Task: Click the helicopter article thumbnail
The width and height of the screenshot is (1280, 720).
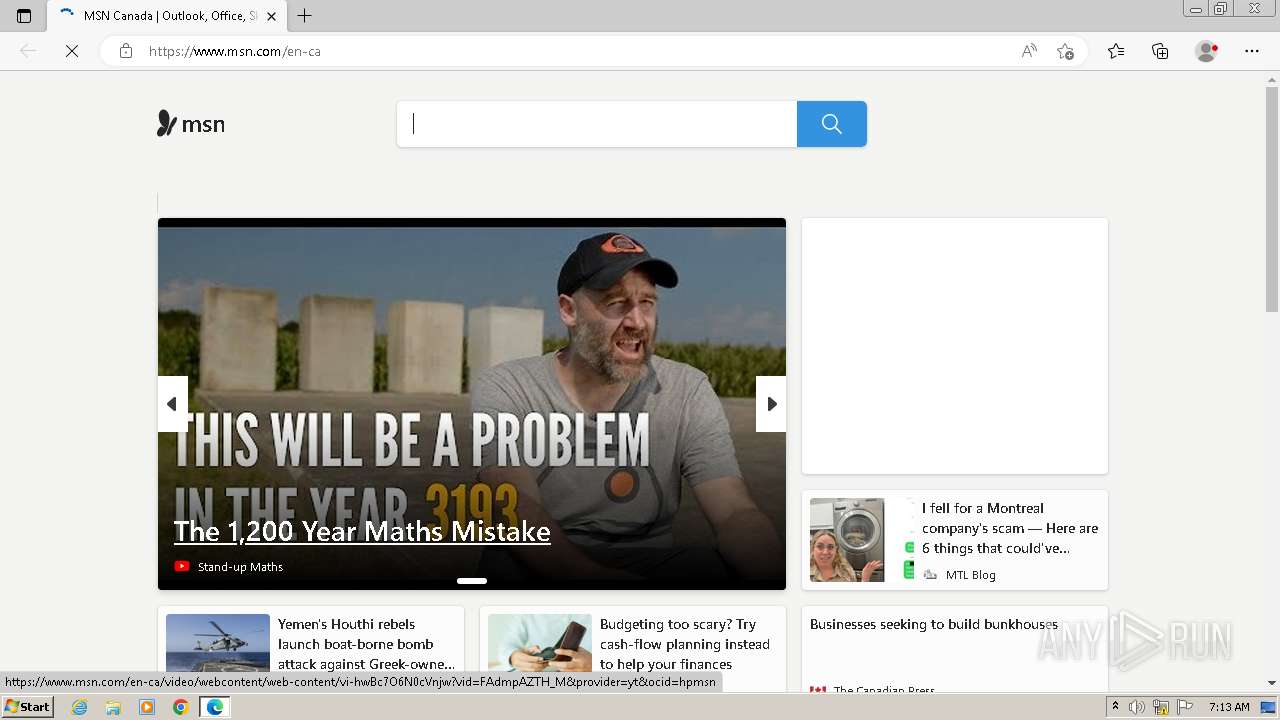Action: (x=218, y=644)
